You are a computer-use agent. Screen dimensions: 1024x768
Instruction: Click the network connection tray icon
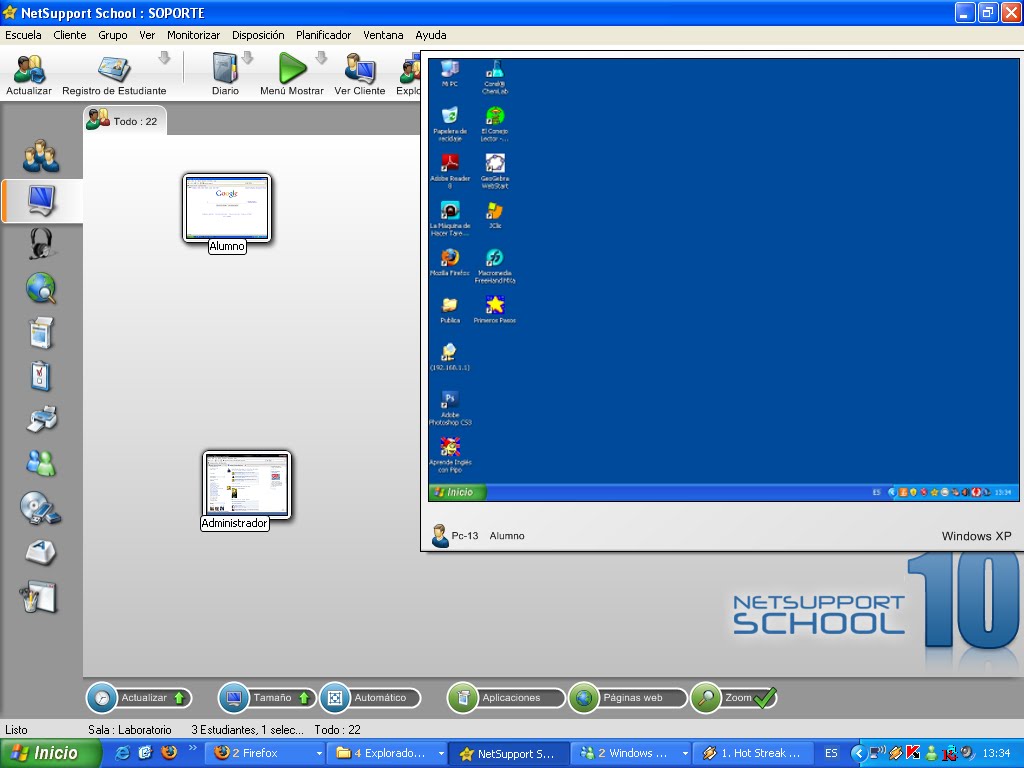tap(877, 753)
